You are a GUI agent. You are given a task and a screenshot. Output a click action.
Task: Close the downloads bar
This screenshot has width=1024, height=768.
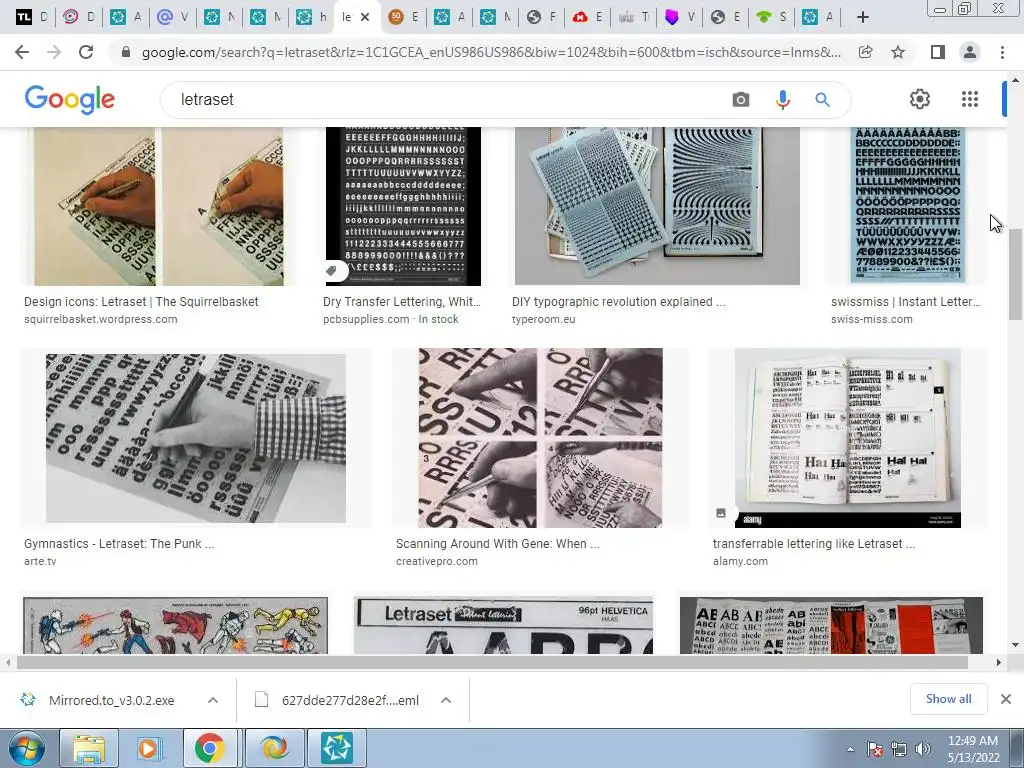coord(1006,699)
